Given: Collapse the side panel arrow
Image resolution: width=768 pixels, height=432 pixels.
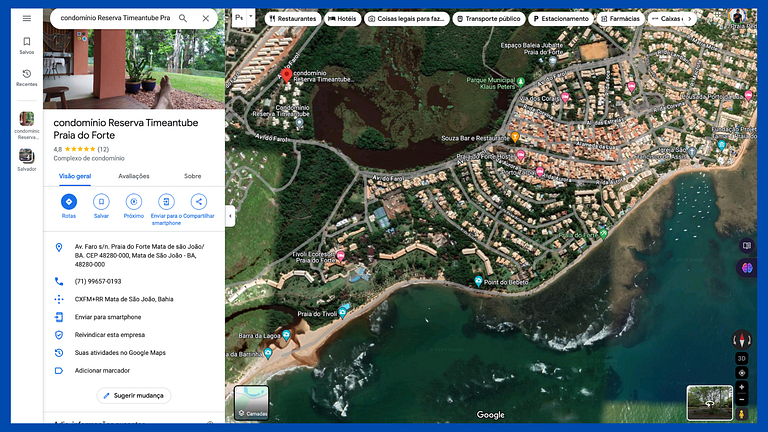Looking at the screenshot, I should pos(230,216).
